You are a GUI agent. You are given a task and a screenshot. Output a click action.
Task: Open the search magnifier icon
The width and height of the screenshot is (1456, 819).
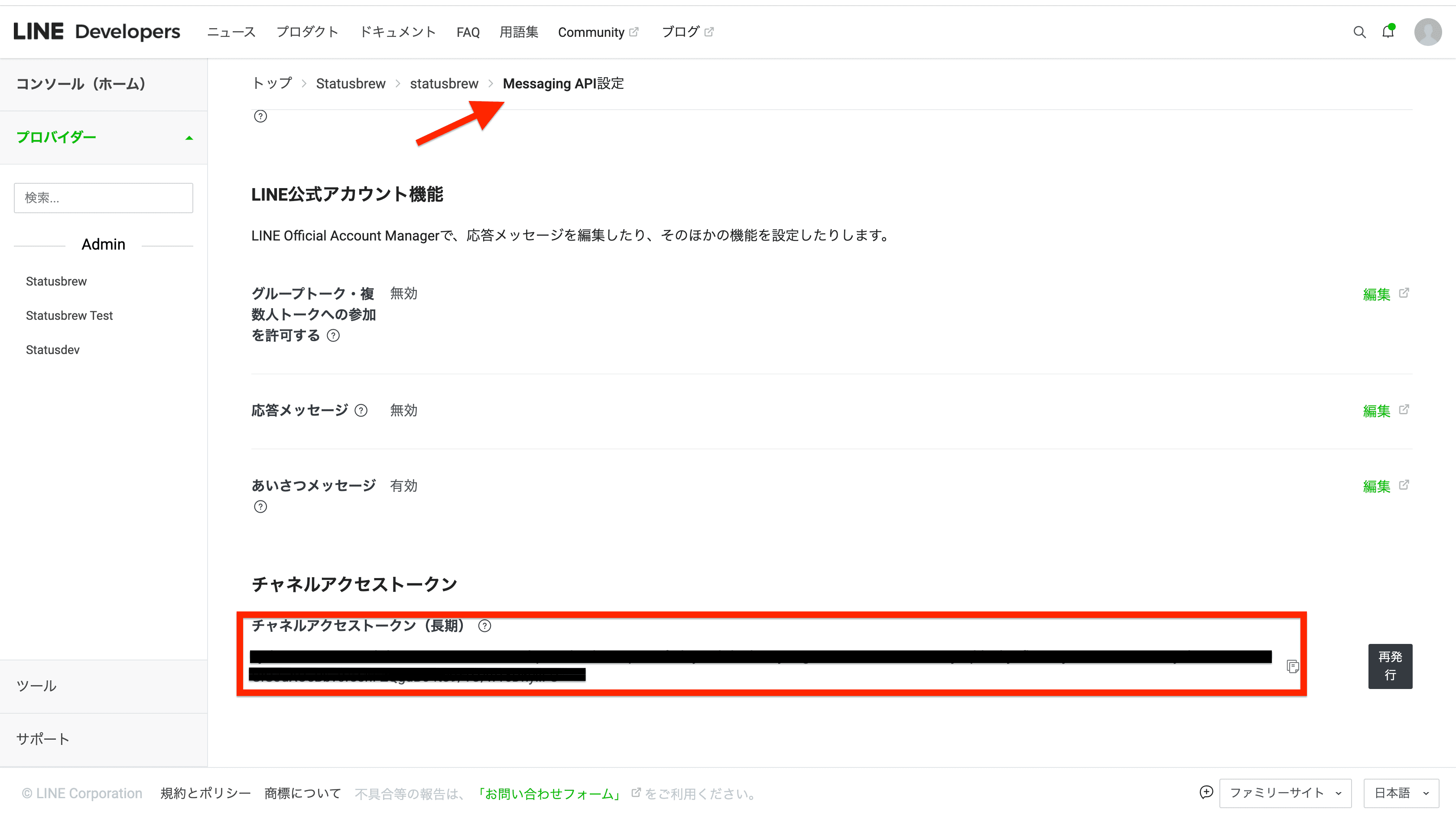1359,32
